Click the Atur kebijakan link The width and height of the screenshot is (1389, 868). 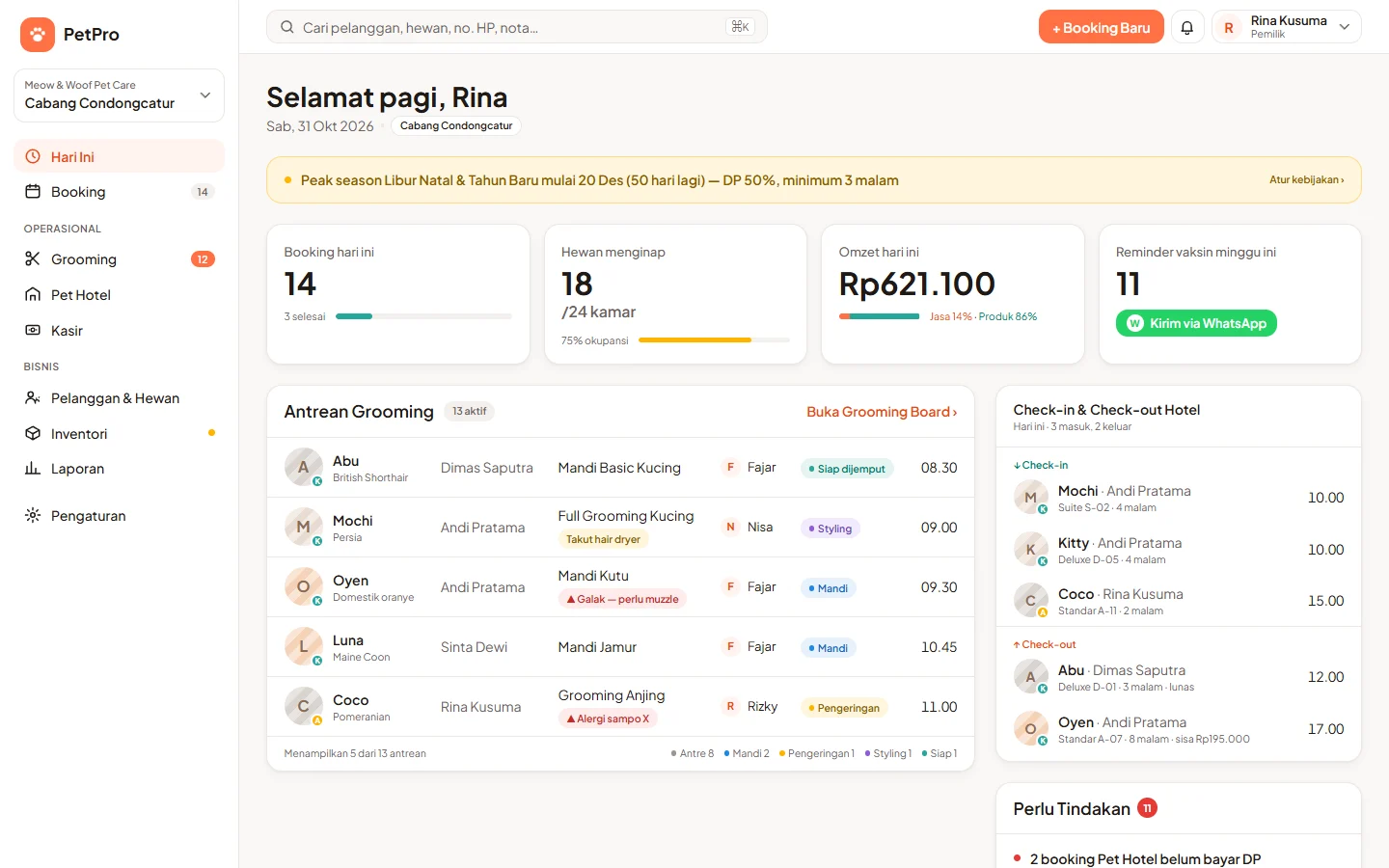tap(1306, 180)
